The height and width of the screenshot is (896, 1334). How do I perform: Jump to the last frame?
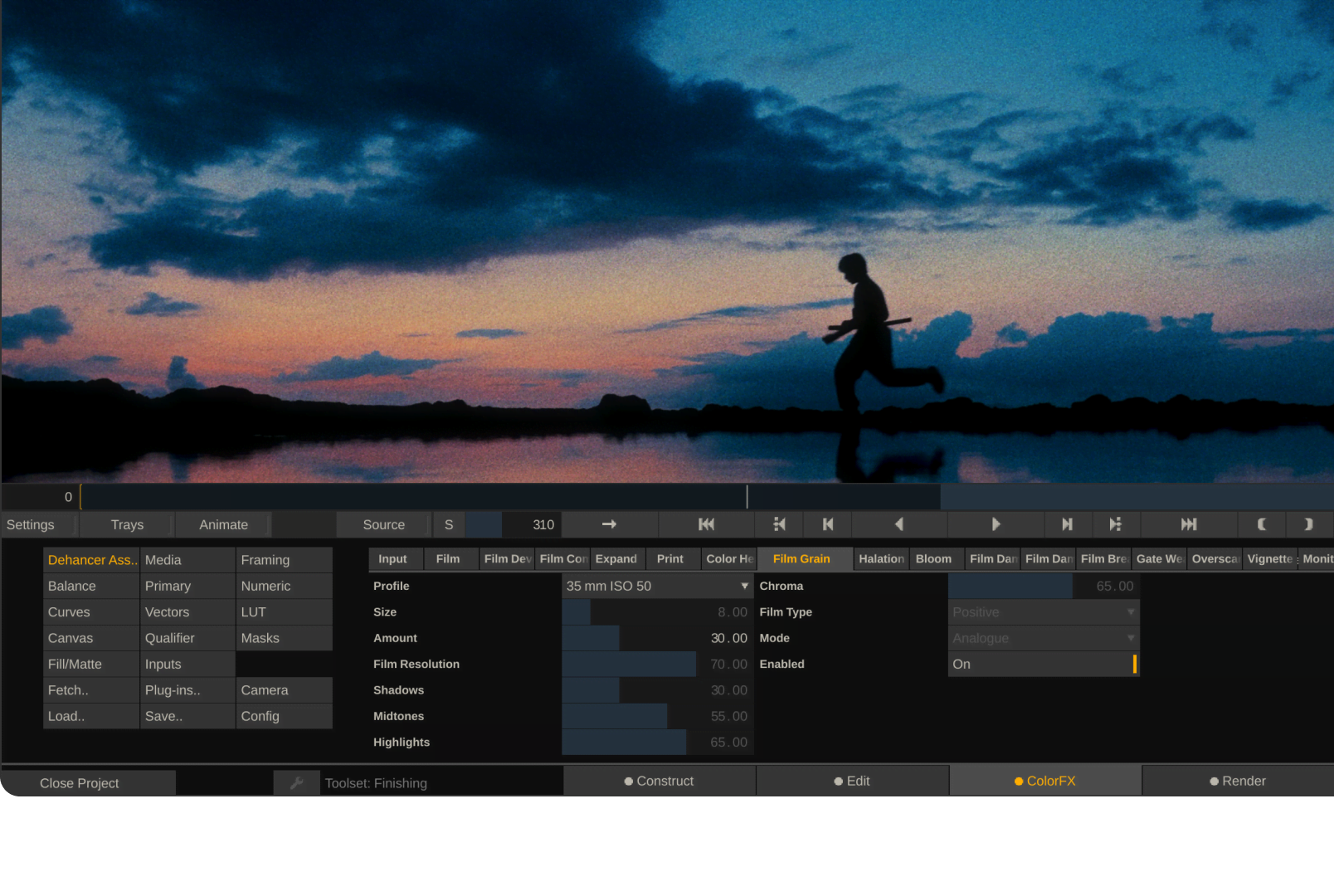tap(1189, 524)
